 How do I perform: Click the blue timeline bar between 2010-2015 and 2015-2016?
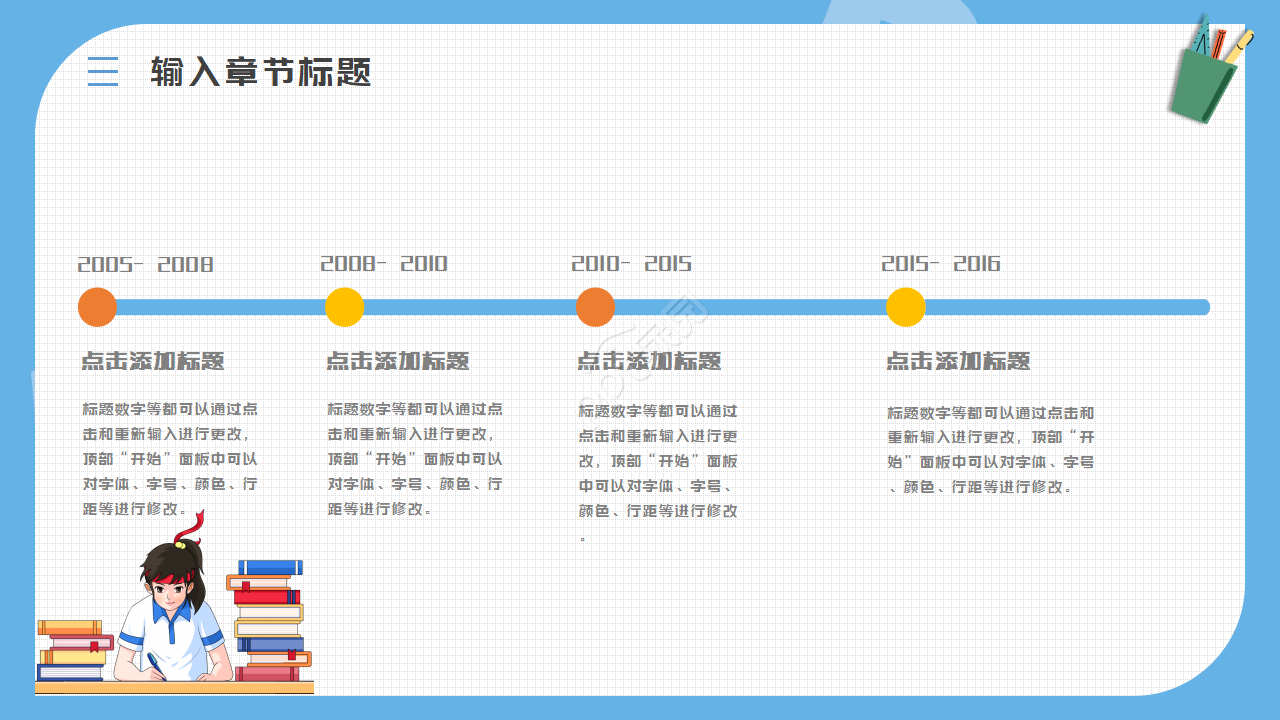[750, 307]
